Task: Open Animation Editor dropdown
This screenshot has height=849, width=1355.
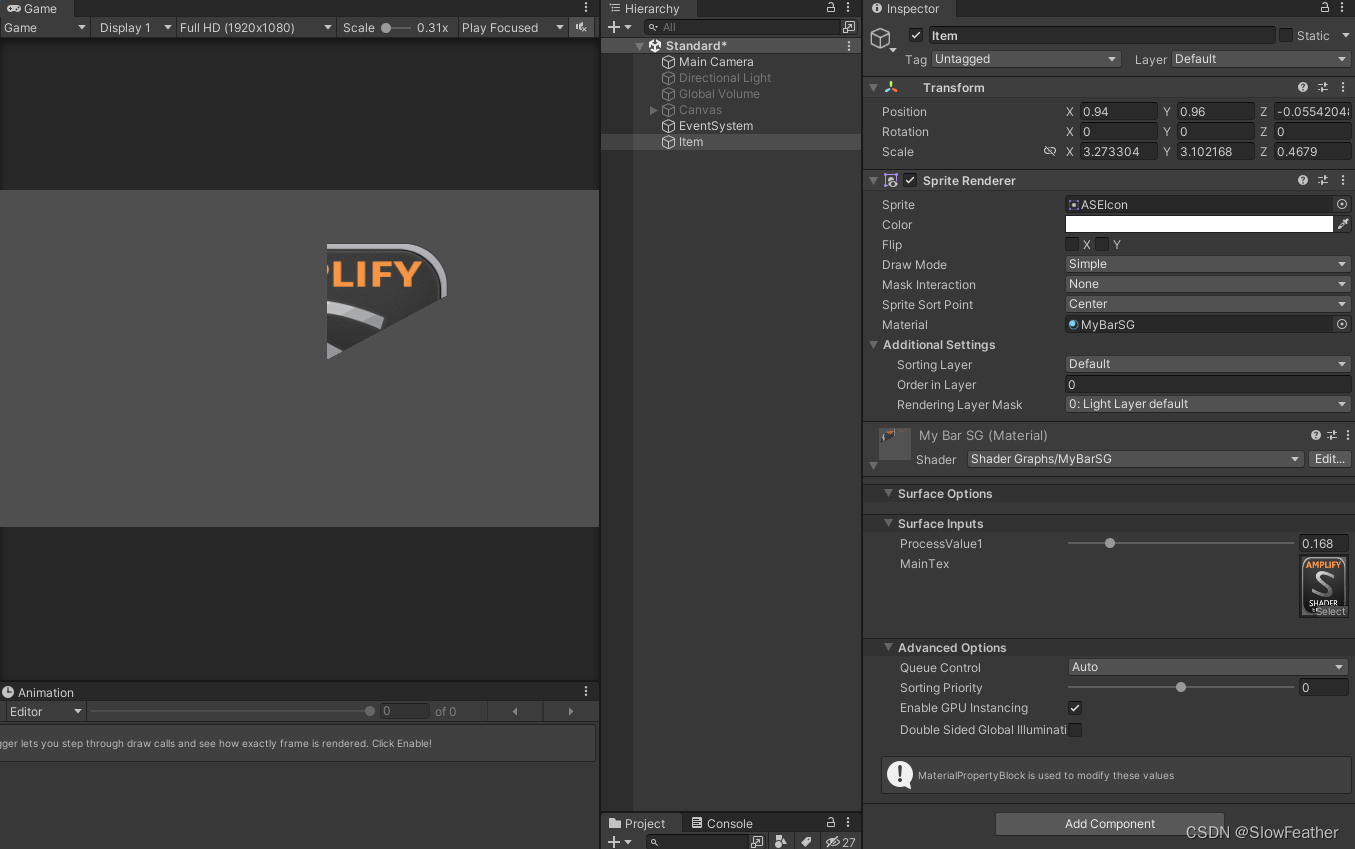Action: click(x=45, y=712)
